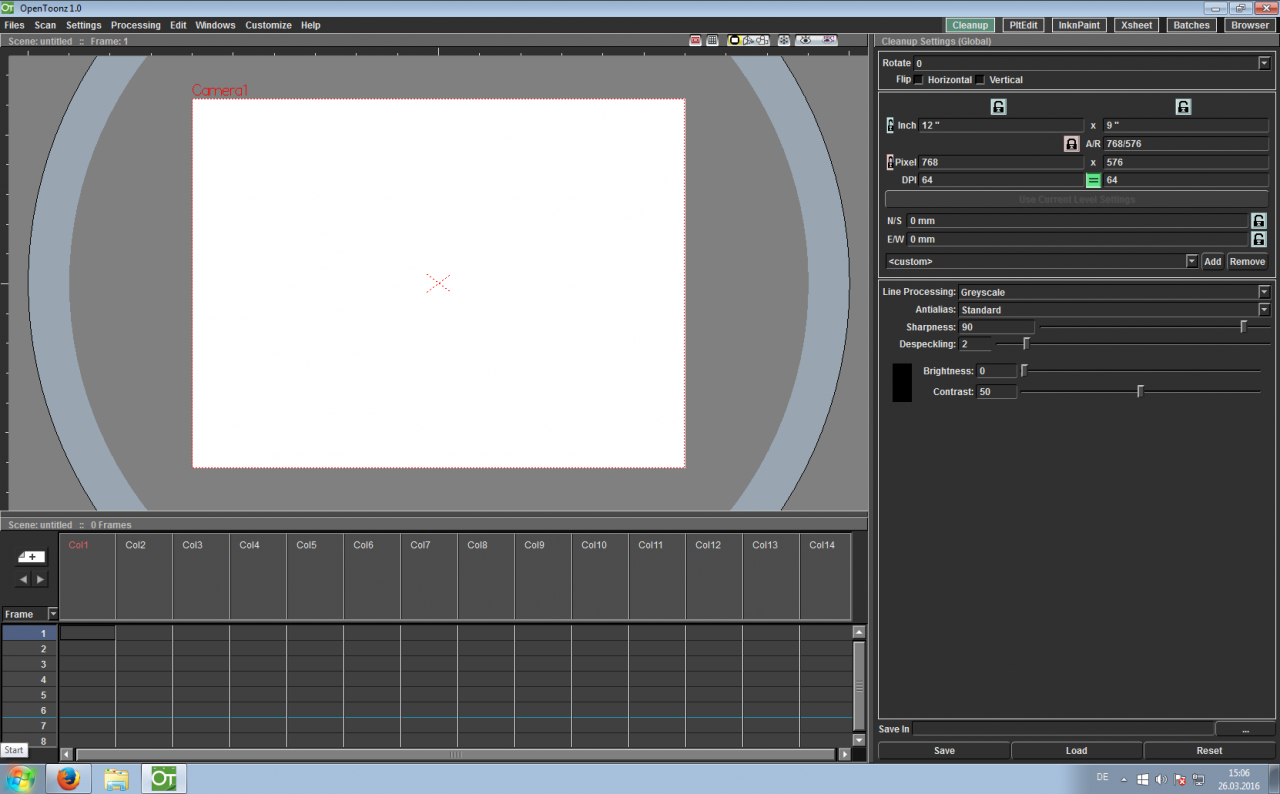Click the Windows Start orb
Image resolution: width=1280 pixels, height=794 pixels.
(x=20, y=778)
